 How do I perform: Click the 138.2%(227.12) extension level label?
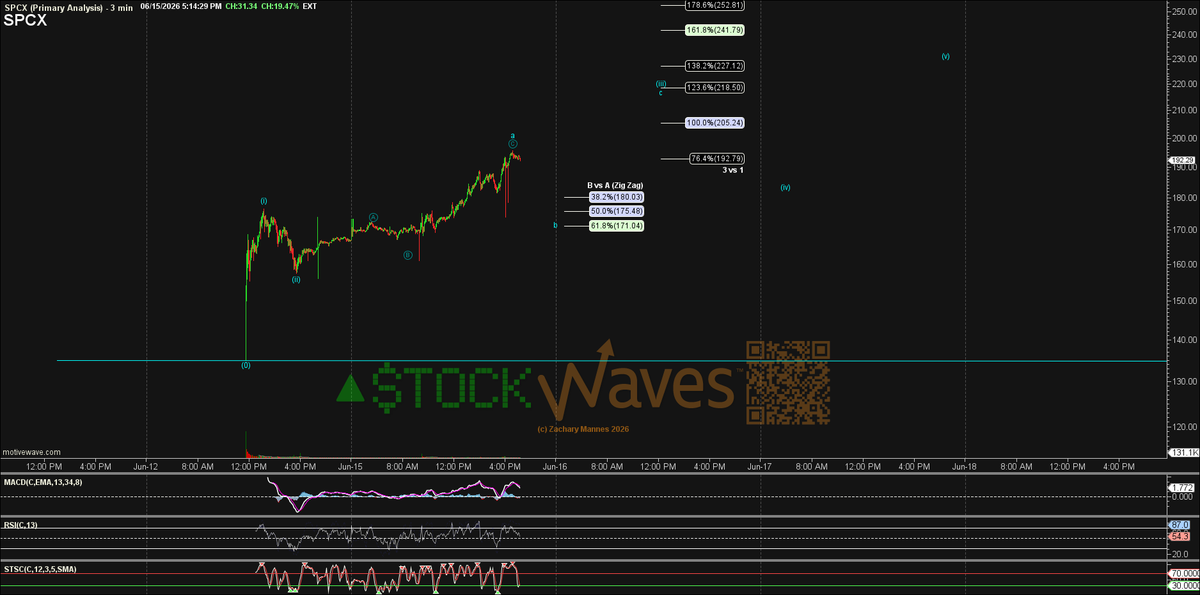[x=714, y=66]
